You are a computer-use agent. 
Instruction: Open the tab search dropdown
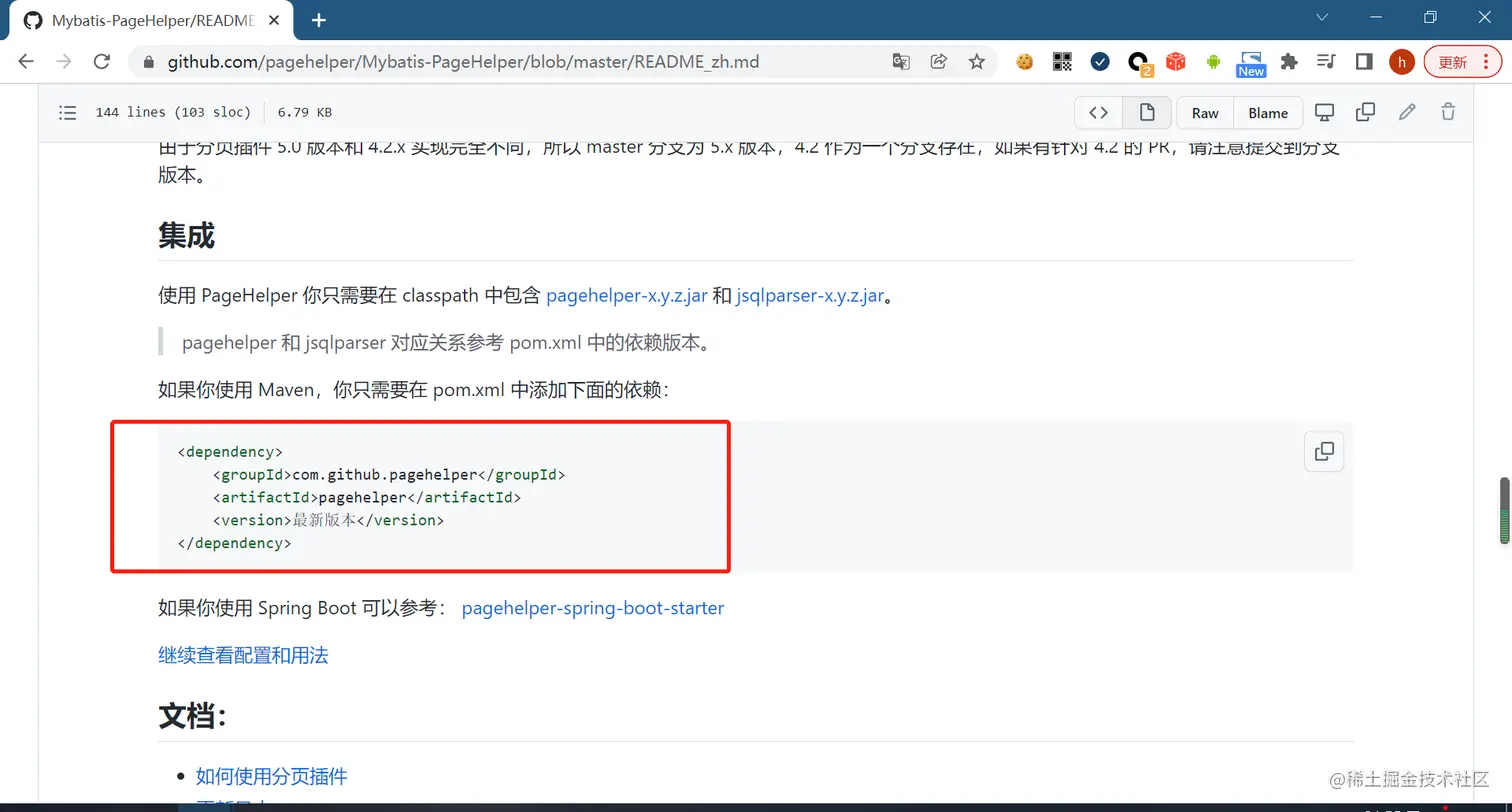[1322, 17]
